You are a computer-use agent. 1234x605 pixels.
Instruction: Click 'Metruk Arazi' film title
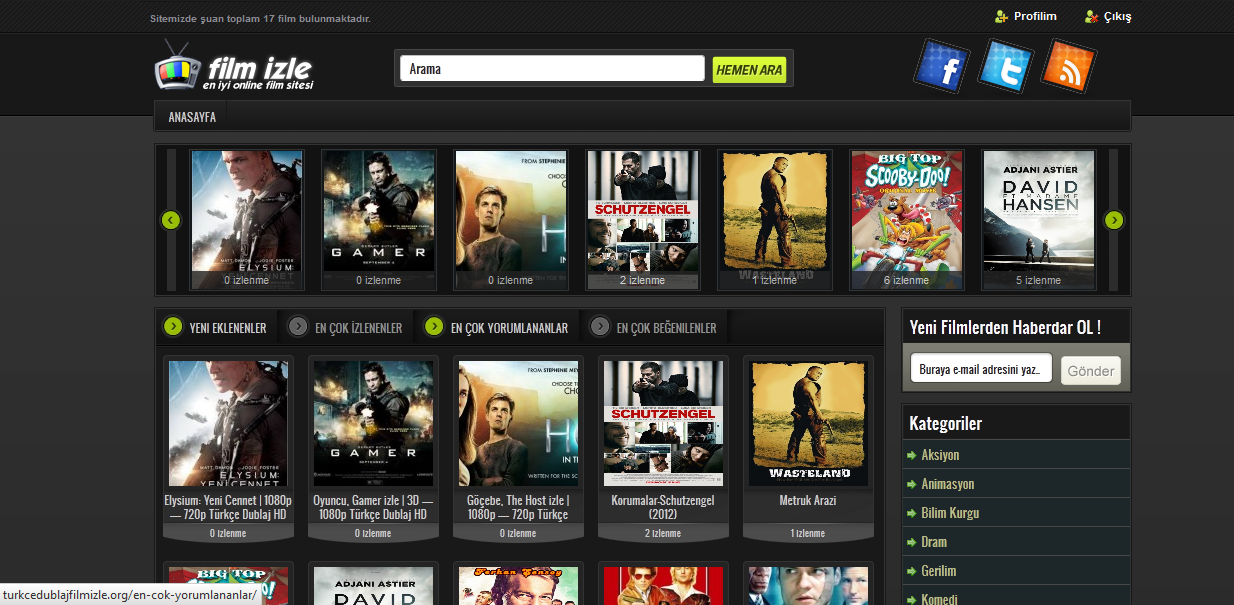click(808, 500)
